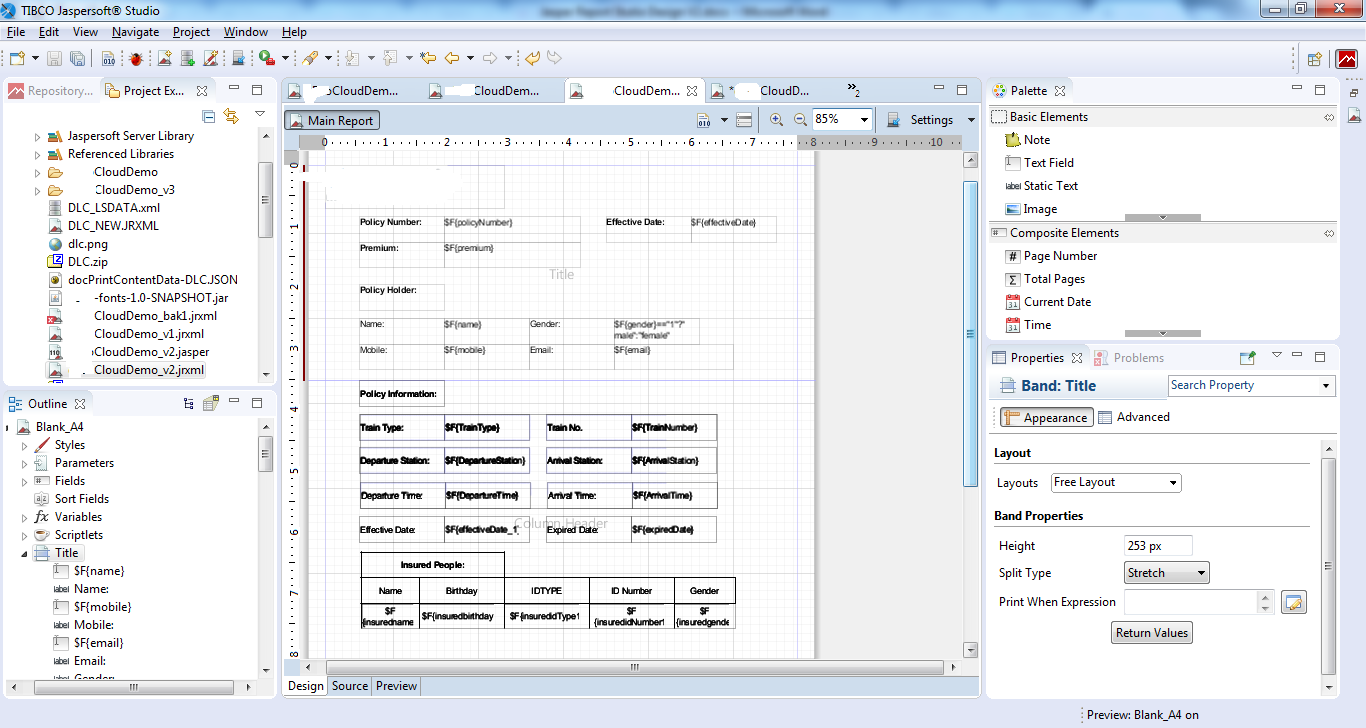Open the Project menu
The width and height of the screenshot is (1366, 728).
[x=191, y=32]
